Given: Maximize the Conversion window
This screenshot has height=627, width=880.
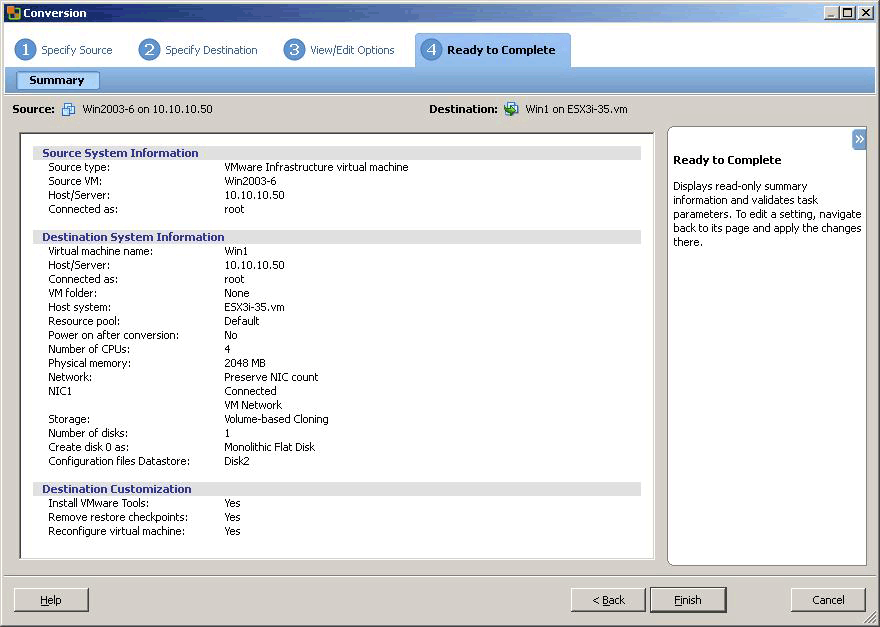Looking at the screenshot, I should click(847, 13).
